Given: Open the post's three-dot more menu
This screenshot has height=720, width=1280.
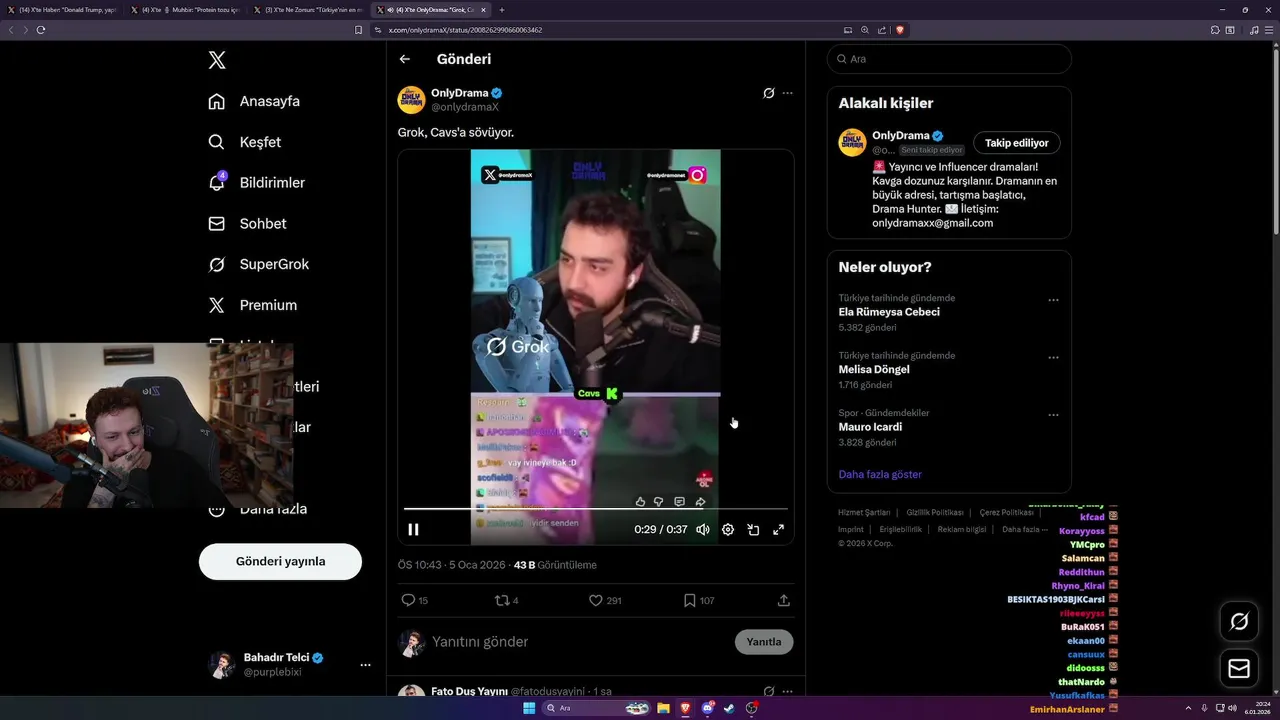Looking at the screenshot, I should [788, 93].
